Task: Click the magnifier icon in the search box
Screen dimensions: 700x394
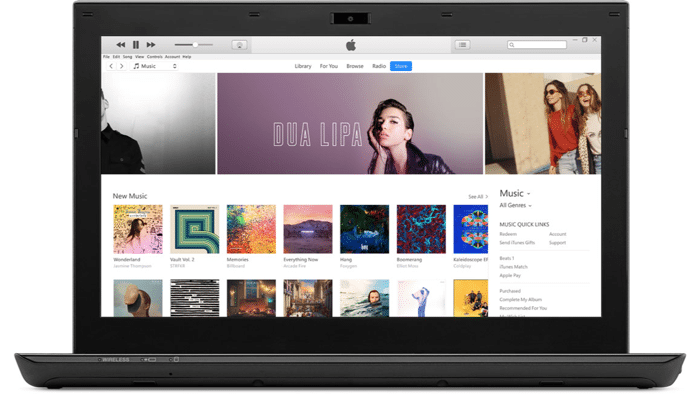Action: (x=512, y=45)
